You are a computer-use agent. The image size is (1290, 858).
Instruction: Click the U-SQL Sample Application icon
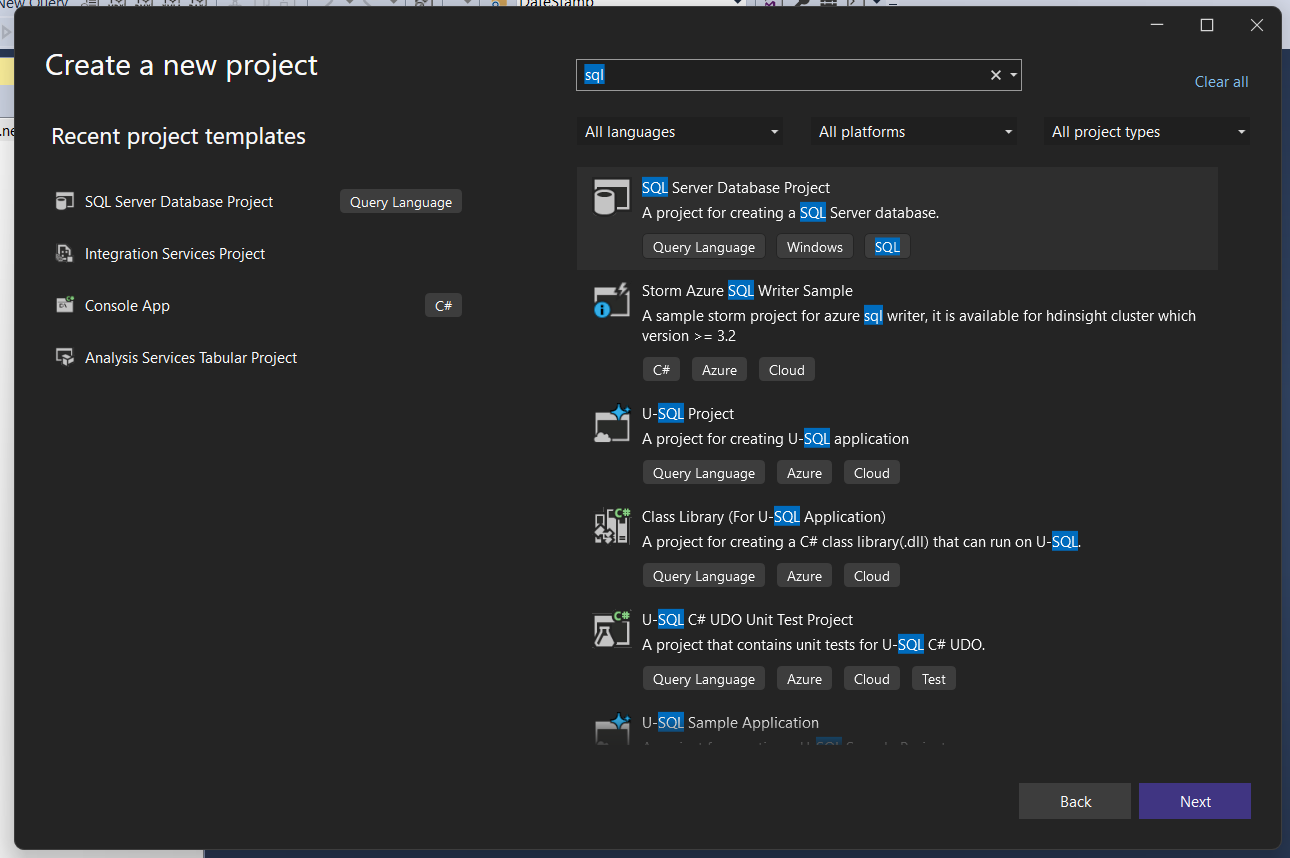coord(611,730)
